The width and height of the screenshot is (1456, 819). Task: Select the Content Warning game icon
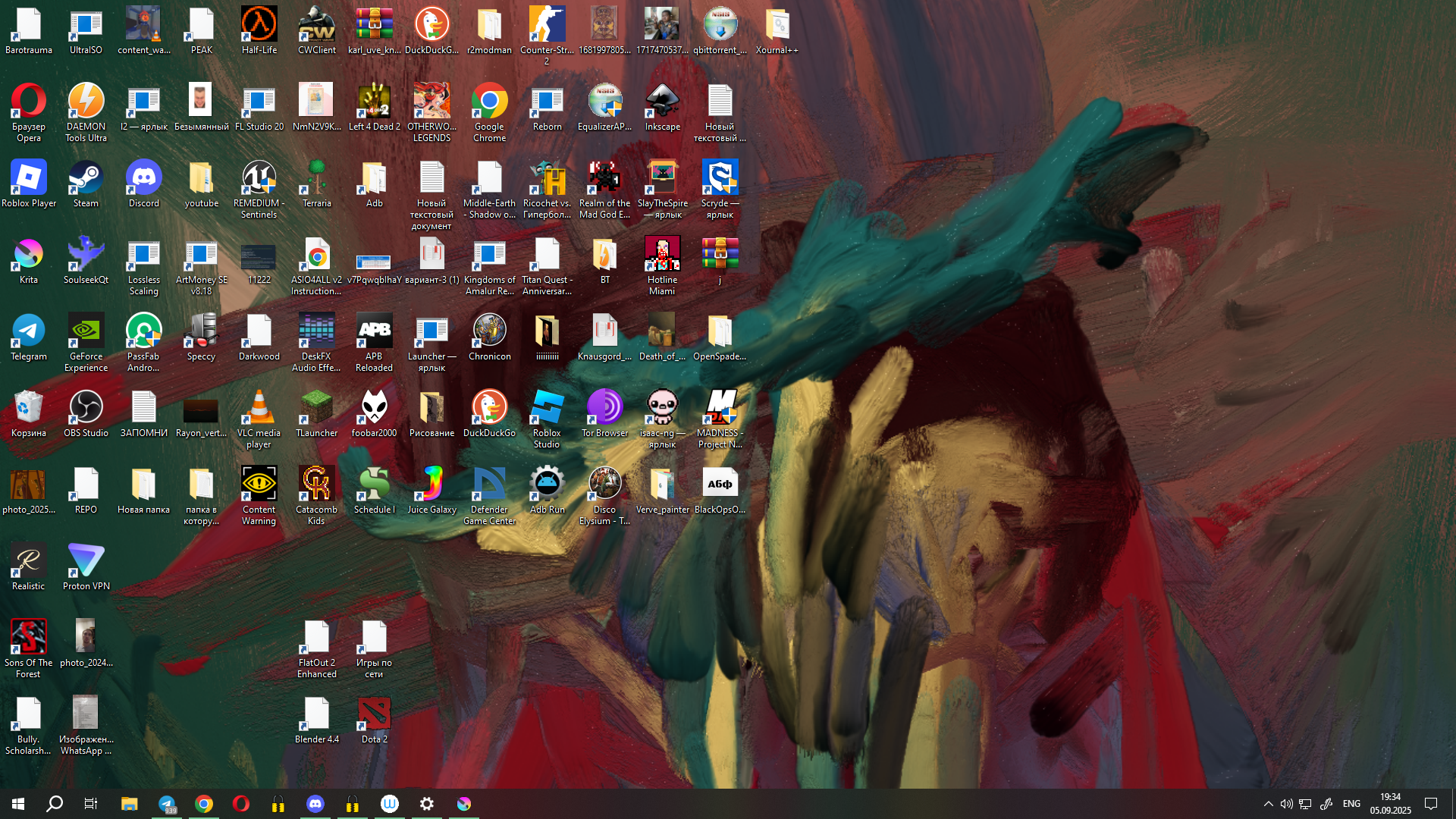tap(259, 496)
